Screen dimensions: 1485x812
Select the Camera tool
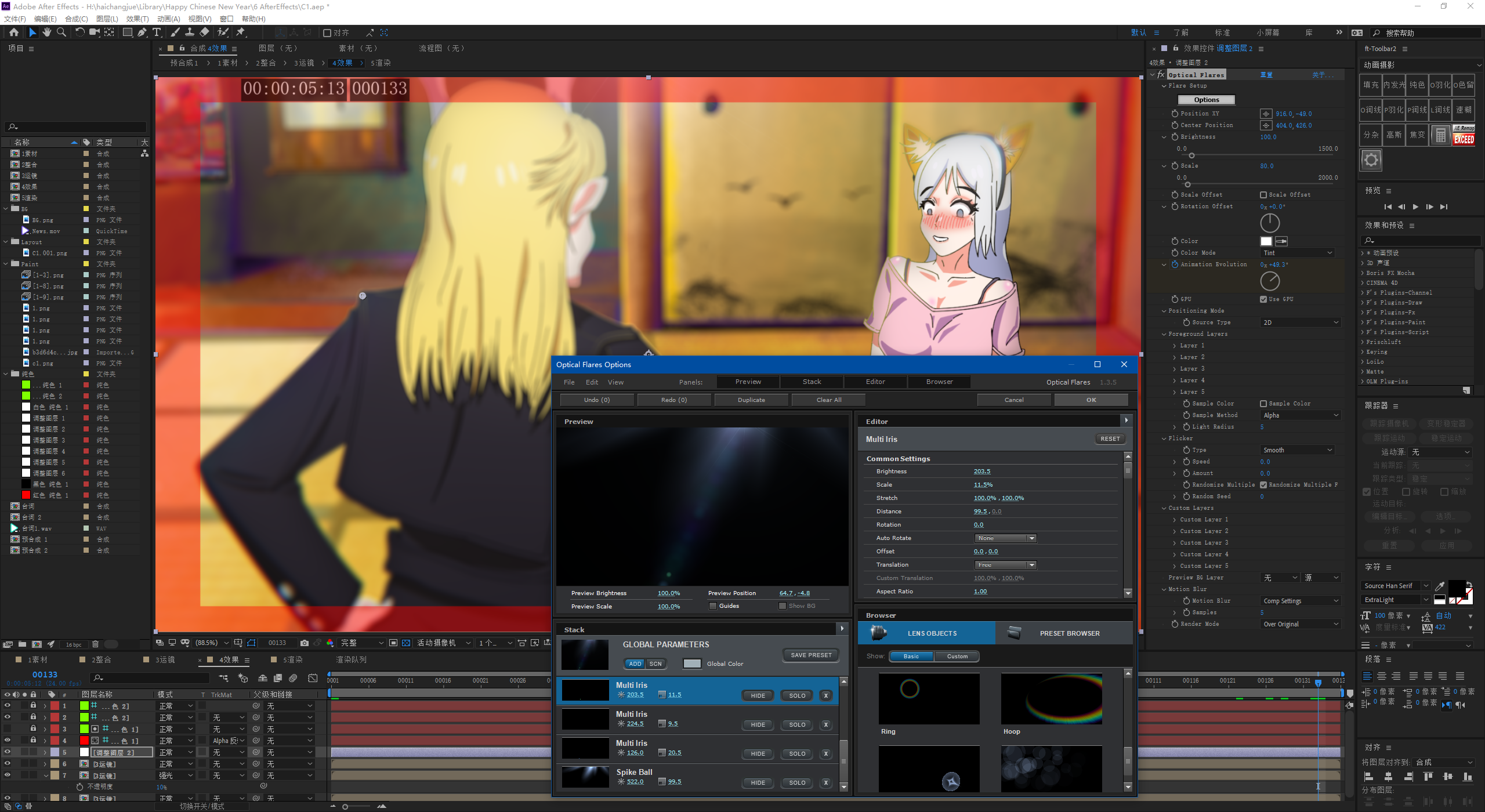click(x=94, y=32)
